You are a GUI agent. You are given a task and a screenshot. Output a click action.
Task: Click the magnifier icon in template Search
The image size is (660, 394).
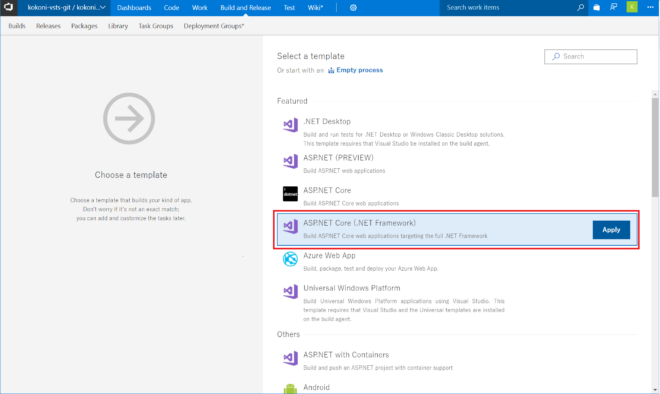(556, 56)
